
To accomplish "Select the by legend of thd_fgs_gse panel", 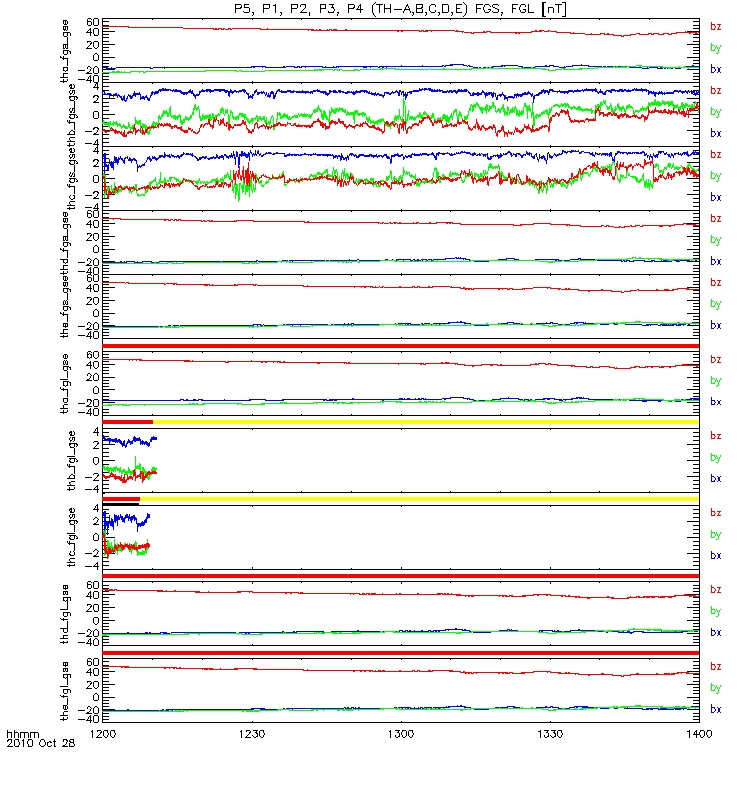I will coord(716,240).
